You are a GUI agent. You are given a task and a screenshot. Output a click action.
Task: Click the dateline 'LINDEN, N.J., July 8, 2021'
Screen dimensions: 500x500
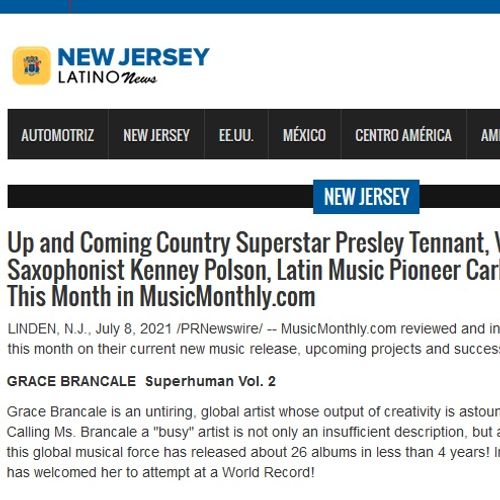[x=90, y=329]
